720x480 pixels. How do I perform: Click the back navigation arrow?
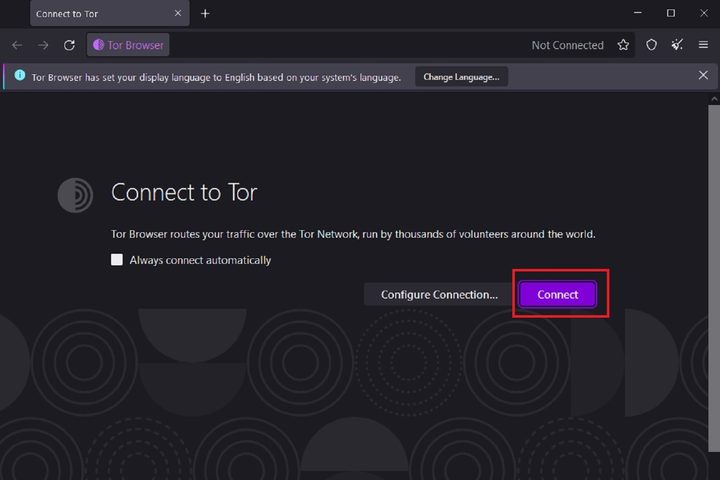pyautogui.click(x=17, y=45)
